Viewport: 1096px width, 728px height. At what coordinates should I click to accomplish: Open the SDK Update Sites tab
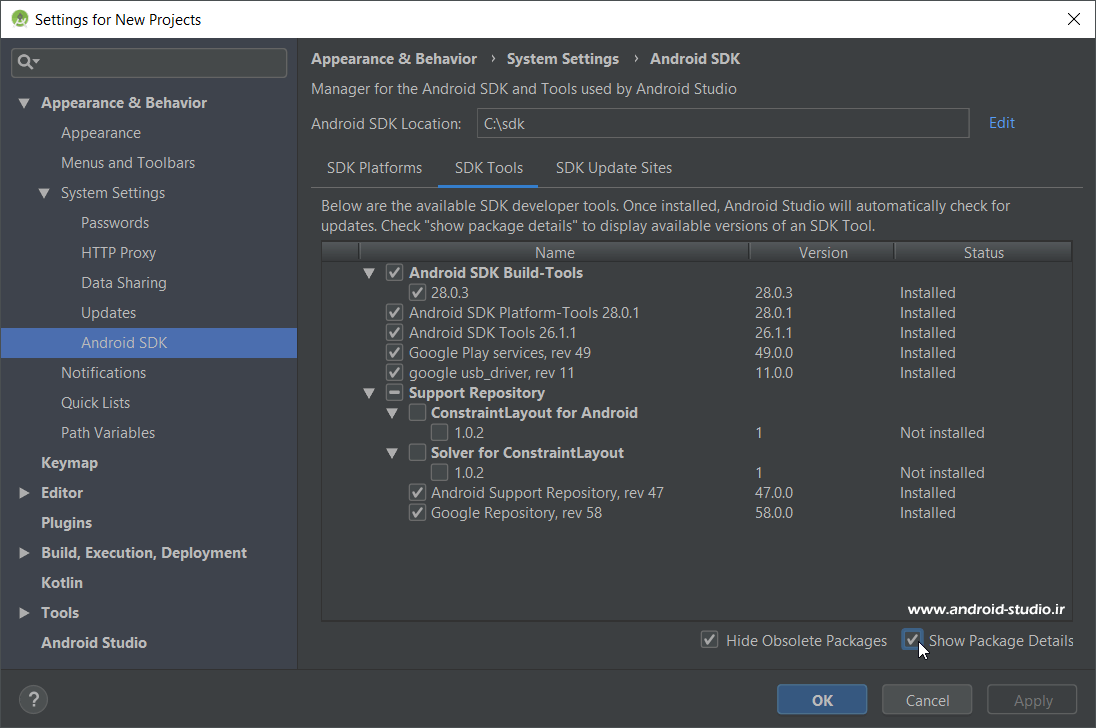(614, 168)
